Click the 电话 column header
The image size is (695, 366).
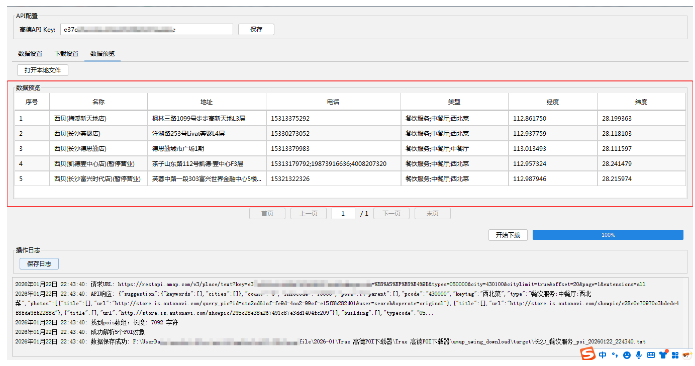click(333, 102)
